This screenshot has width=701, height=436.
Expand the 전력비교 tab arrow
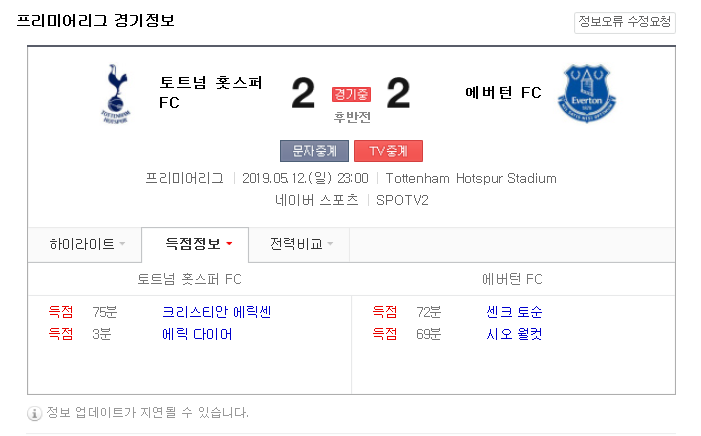click(x=330, y=244)
